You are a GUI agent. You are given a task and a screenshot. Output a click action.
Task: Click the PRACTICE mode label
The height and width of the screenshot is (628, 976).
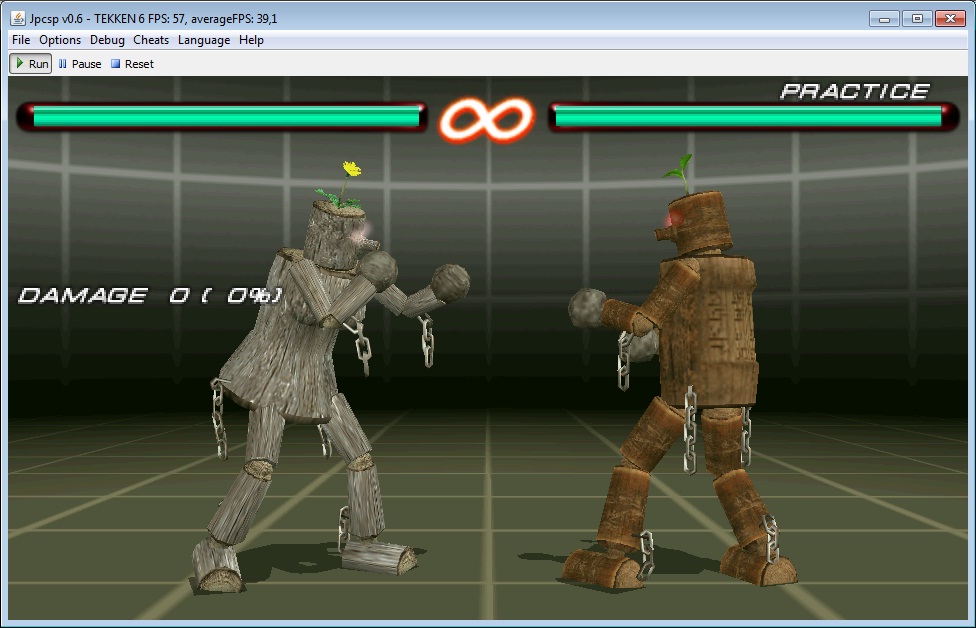pyautogui.click(x=855, y=91)
